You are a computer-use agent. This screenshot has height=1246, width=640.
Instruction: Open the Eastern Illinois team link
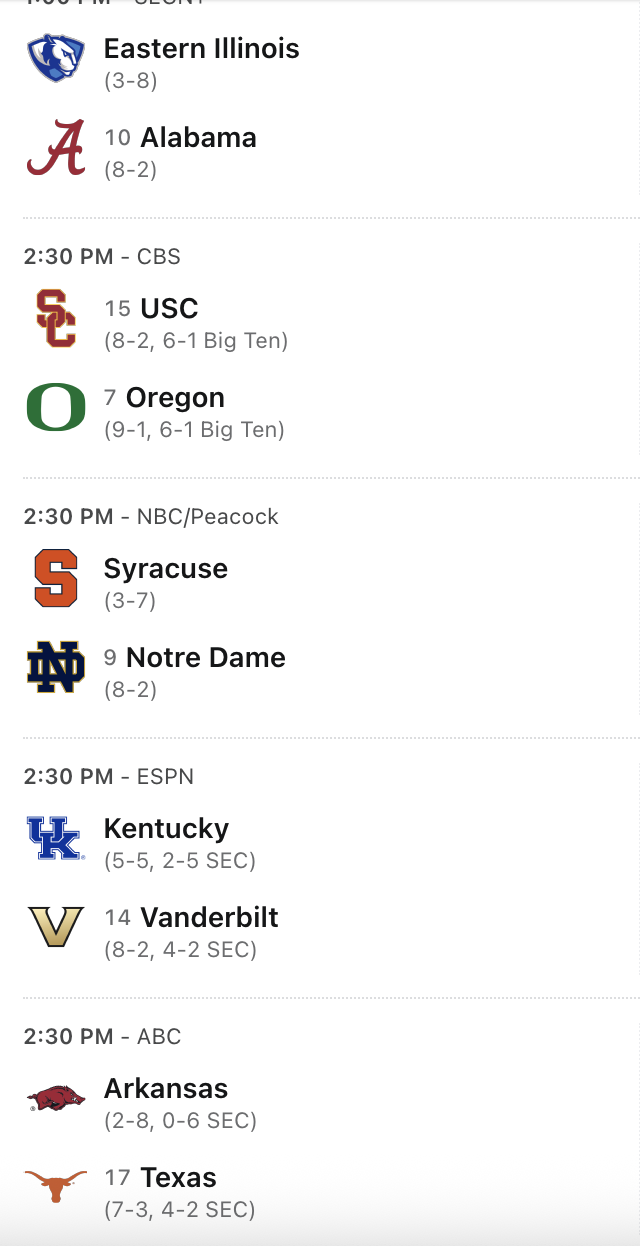click(201, 48)
